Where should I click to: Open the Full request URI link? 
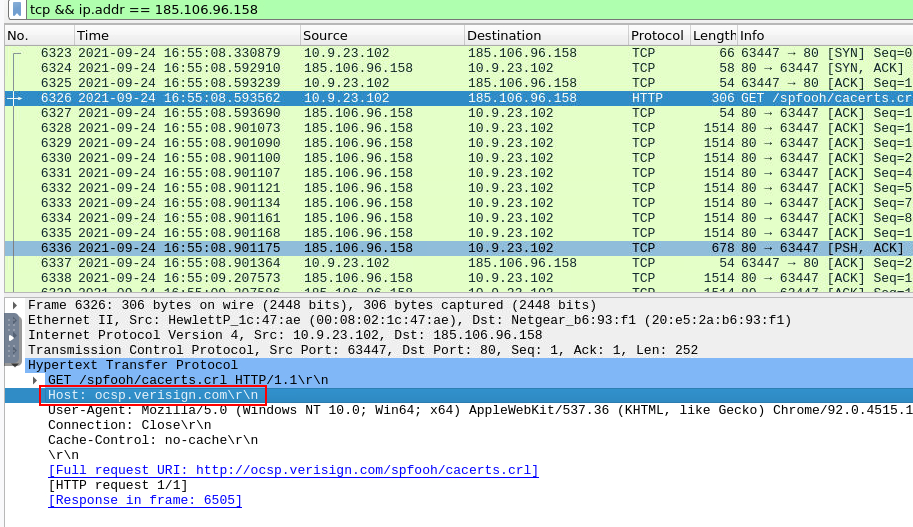pyautogui.click(x=293, y=471)
